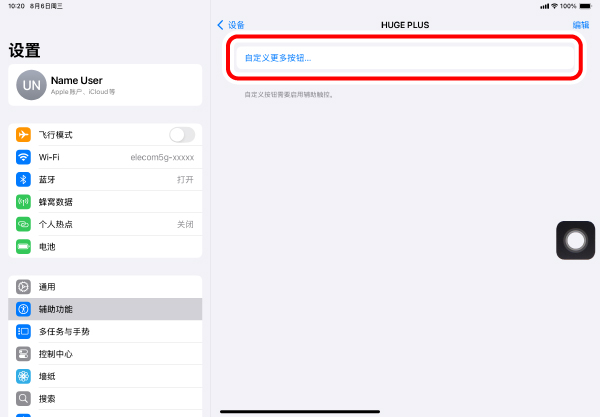Screen dimensions: 600x419
Task: Tap the Airplane Mode icon
Action: (24, 135)
